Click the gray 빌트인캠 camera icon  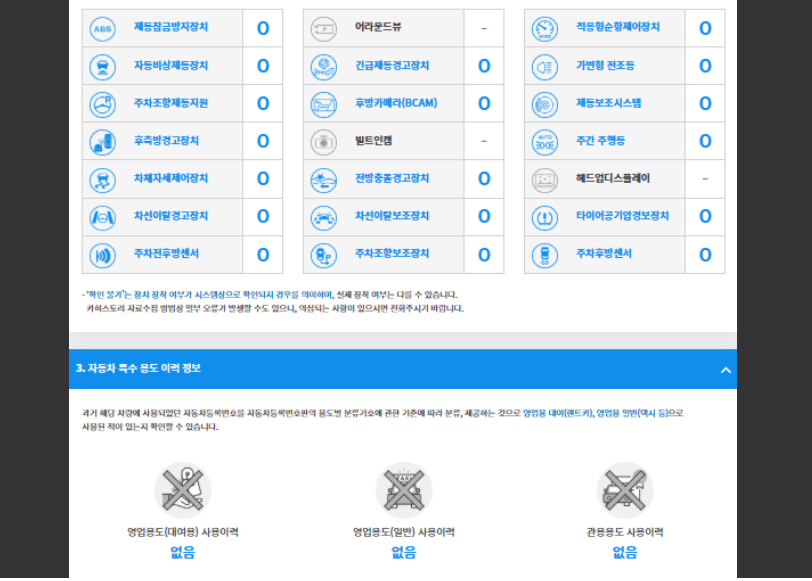pos(324,142)
